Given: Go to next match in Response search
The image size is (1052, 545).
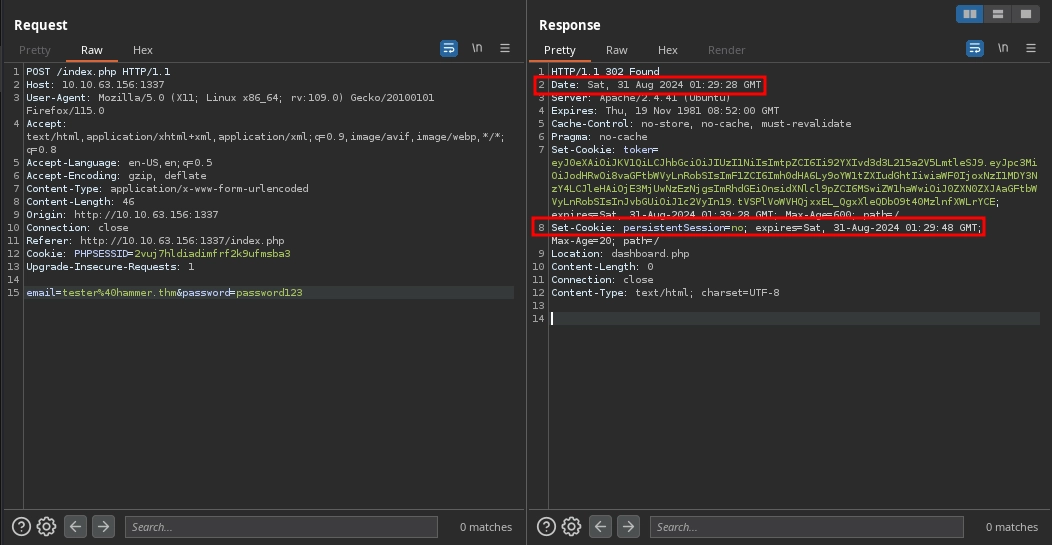Looking at the screenshot, I should pos(628,526).
